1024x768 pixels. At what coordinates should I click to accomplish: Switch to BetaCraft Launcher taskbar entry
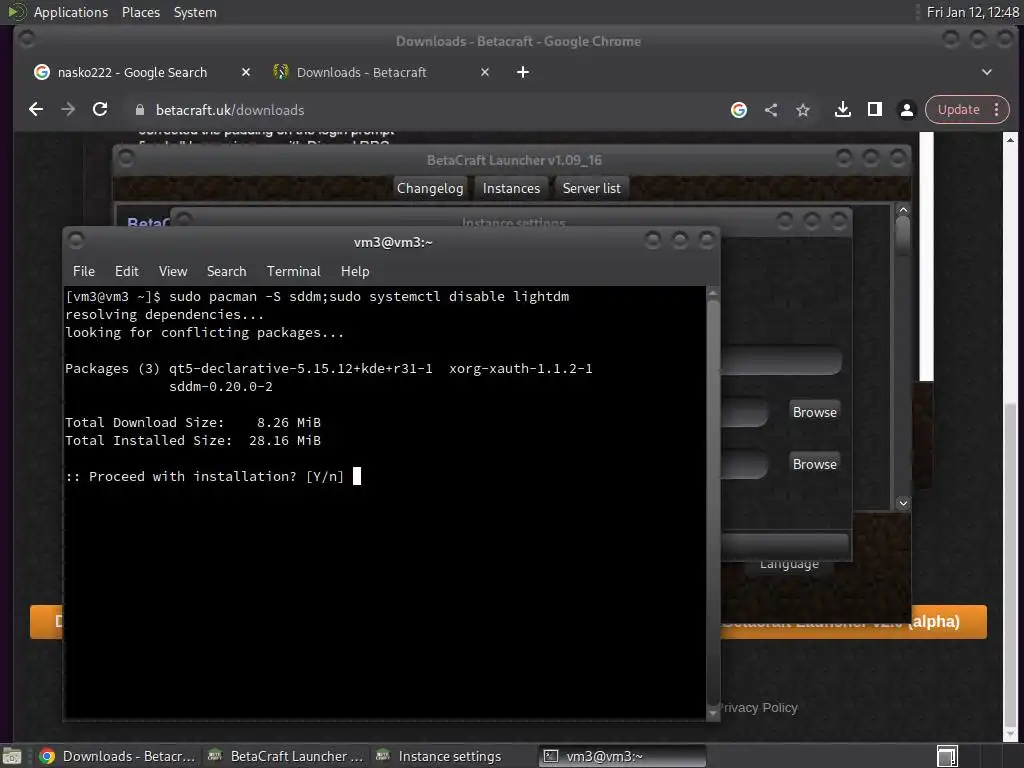(286, 756)
